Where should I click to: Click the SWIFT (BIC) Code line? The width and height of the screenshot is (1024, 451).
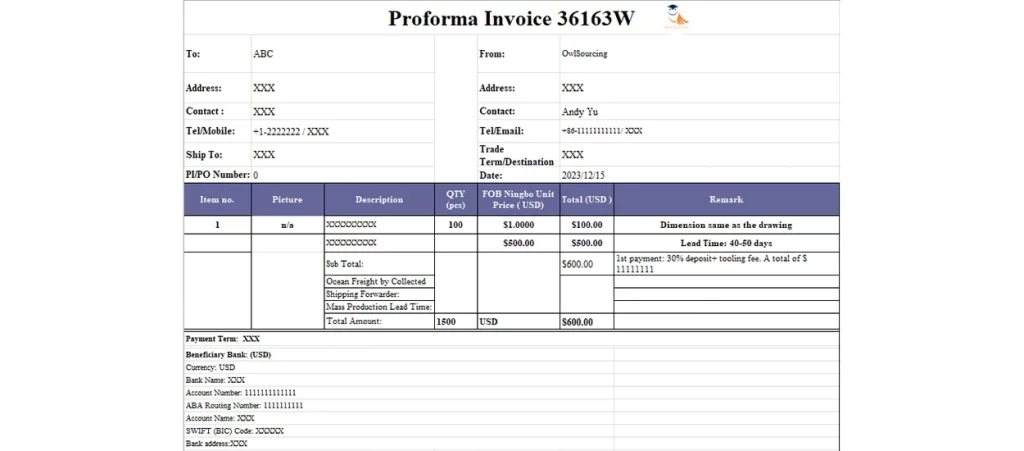point(234,431)
